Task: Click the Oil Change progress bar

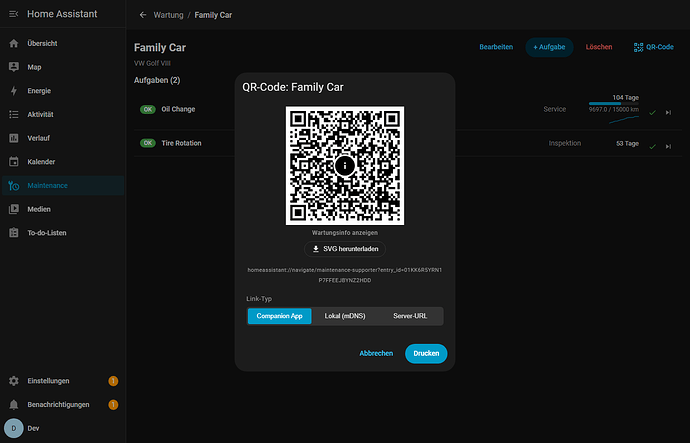Action: point(614,104)
